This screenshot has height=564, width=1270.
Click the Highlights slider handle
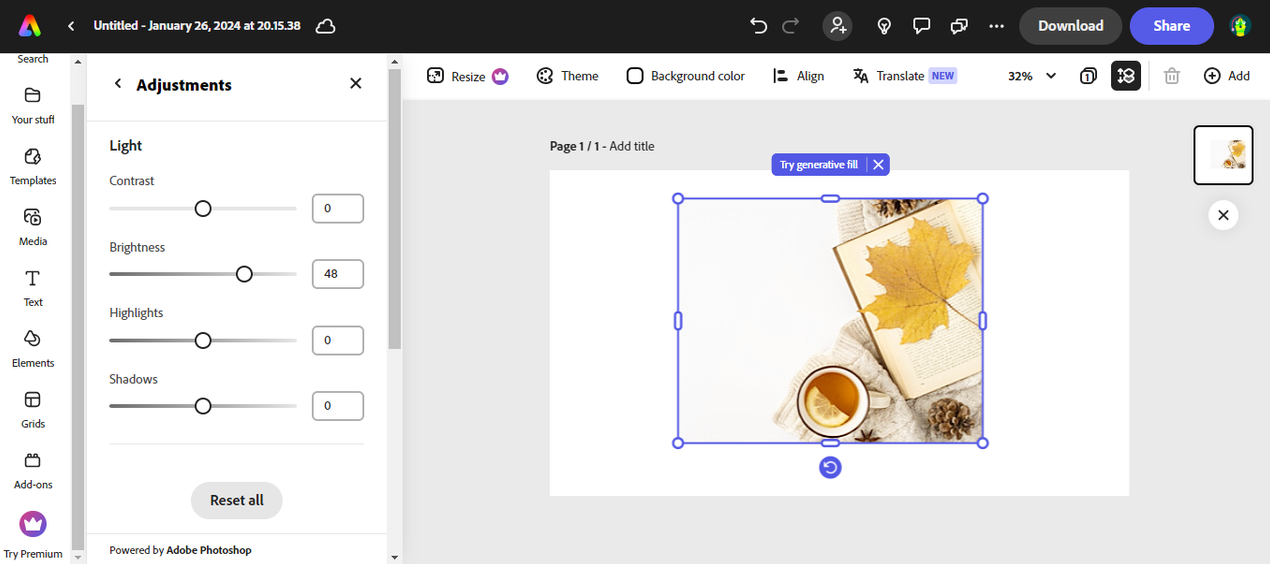[203, 340]
